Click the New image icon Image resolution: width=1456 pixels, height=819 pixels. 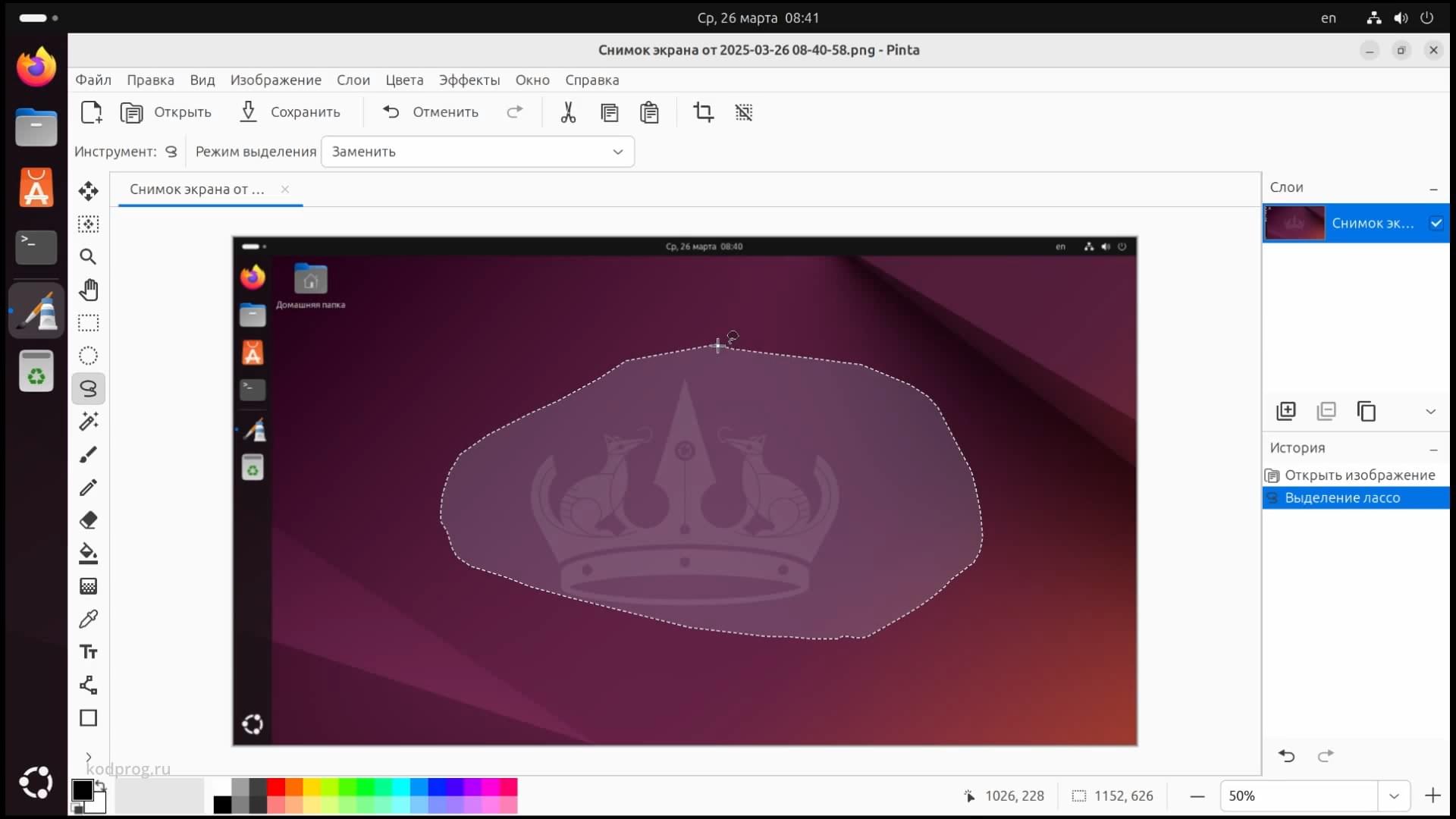91,112
